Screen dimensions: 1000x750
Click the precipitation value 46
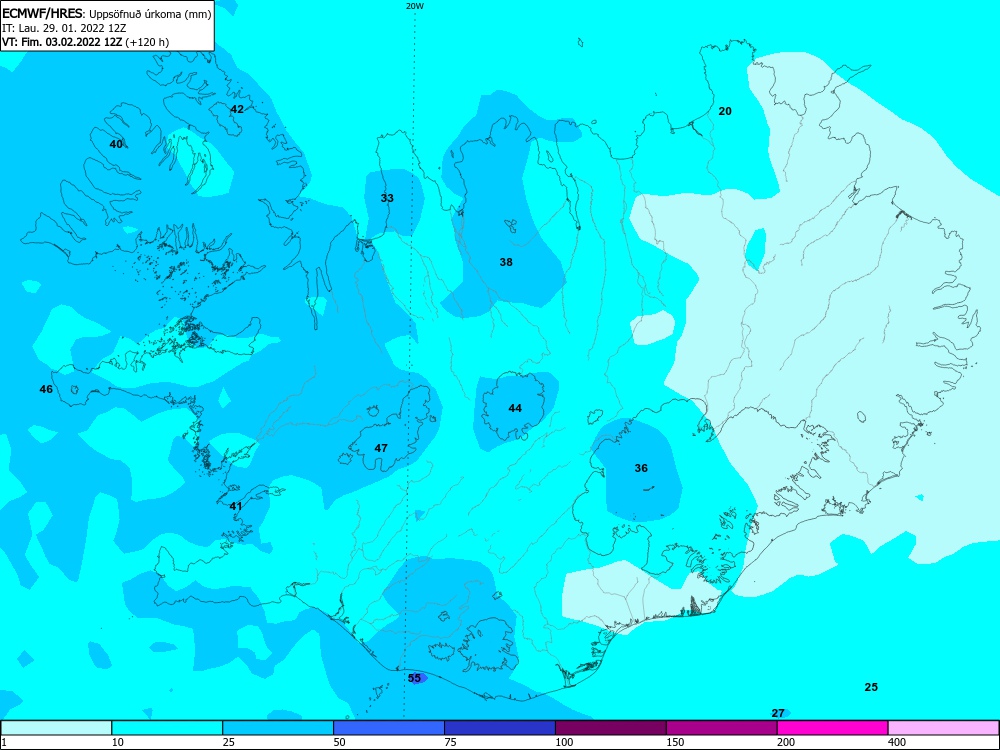[x=46, y=389]
